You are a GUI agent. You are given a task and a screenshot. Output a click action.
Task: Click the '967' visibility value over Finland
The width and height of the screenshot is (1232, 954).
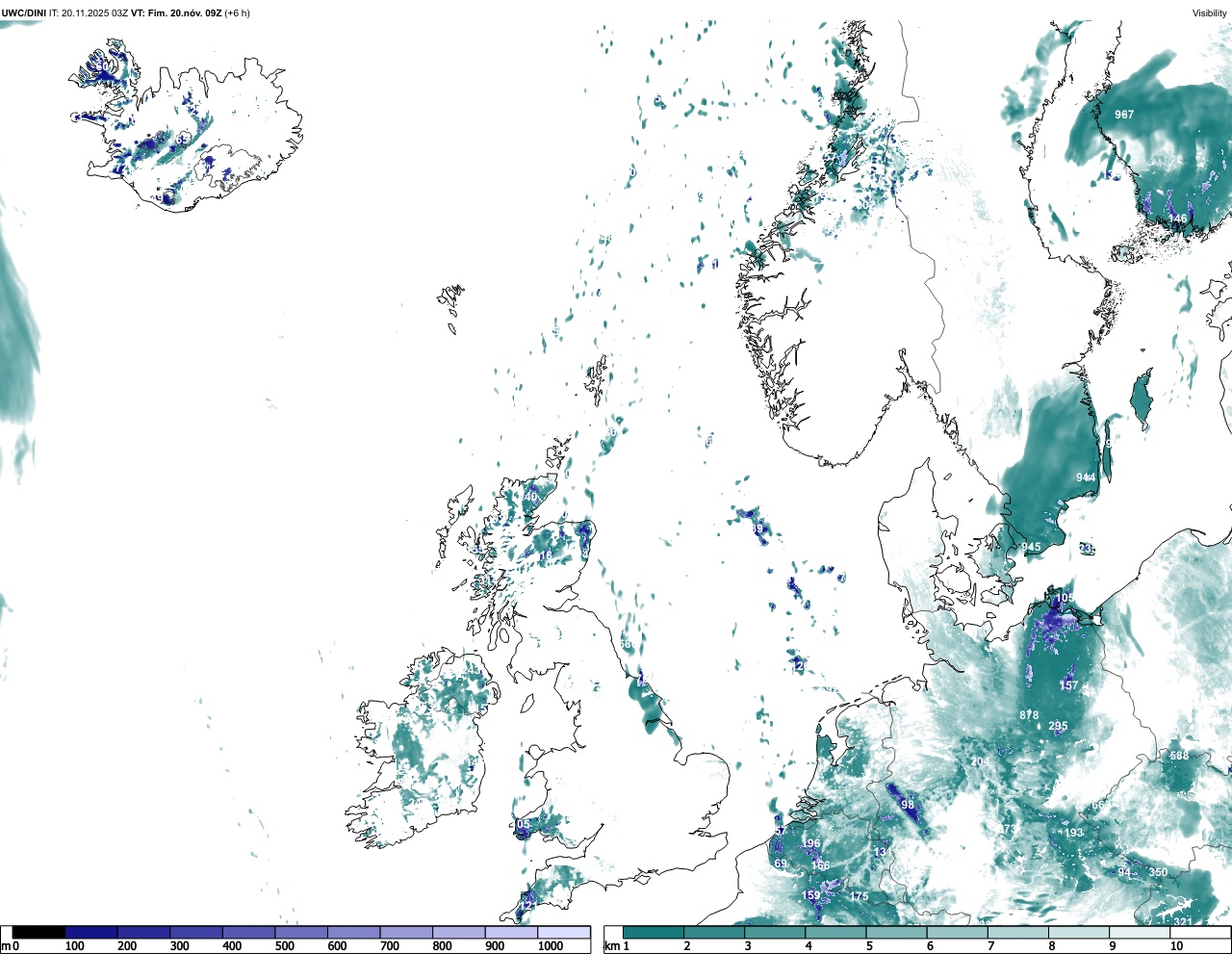click(x=1124, y=115)
